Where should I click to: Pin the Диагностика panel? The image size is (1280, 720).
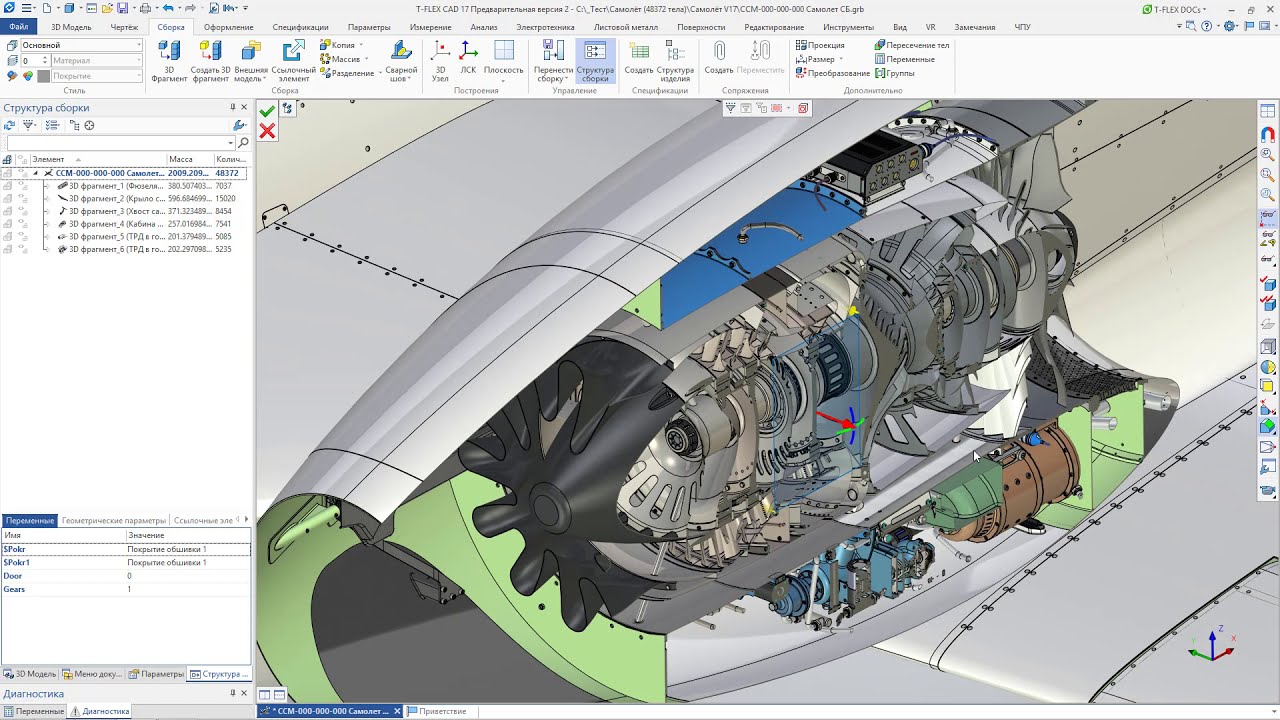tap(233, 693)
